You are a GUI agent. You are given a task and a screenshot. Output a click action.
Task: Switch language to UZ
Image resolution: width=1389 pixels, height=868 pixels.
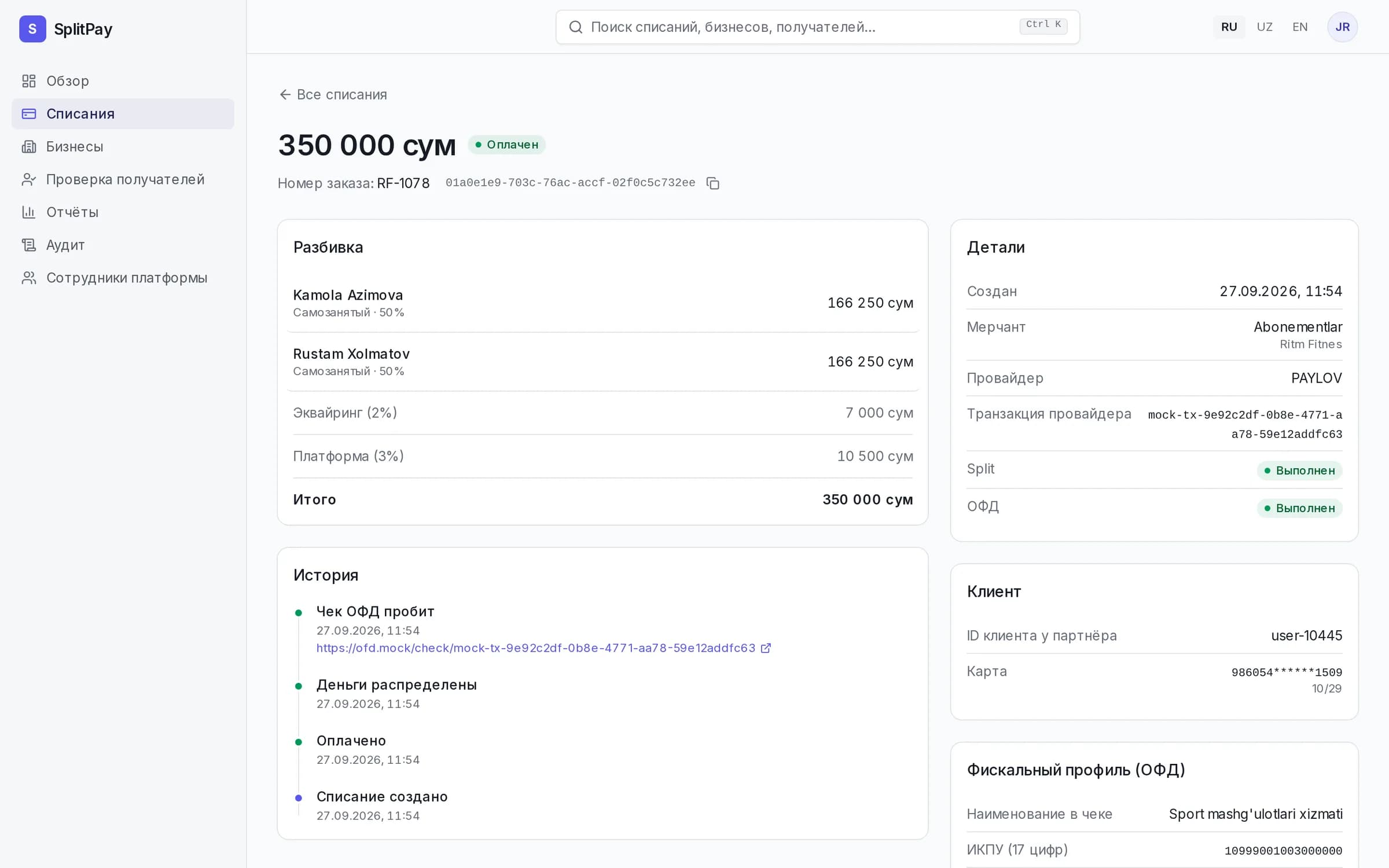[x=1265, y=27]
